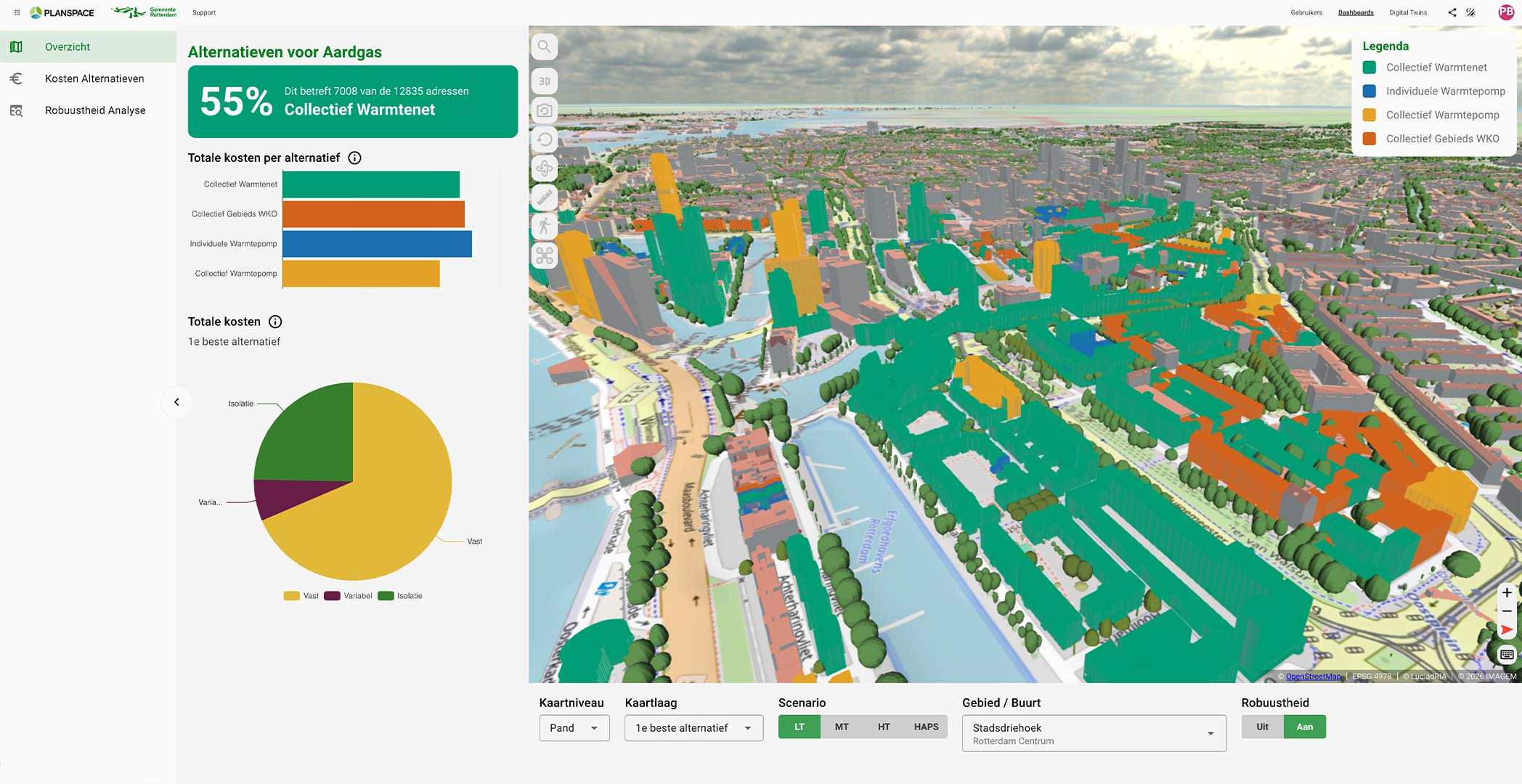Activate the walking pedestrian mode icon
Viewport: 1522px width, 784px height.
click(544, 226)
